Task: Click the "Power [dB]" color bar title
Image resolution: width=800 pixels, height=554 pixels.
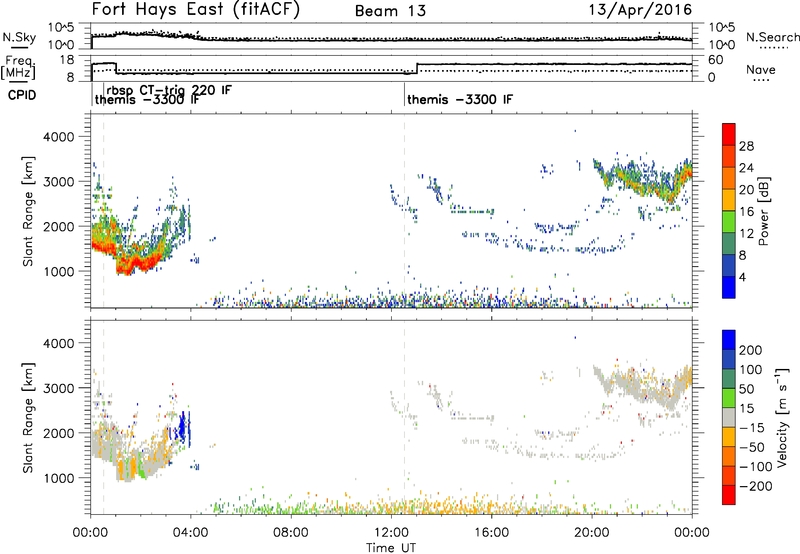Action: click(x=763, y=211)
